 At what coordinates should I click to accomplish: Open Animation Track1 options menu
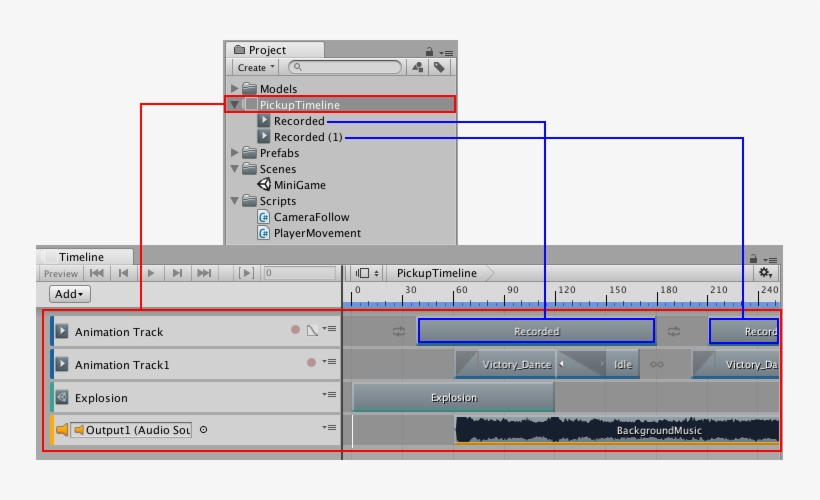coord(329,362)
